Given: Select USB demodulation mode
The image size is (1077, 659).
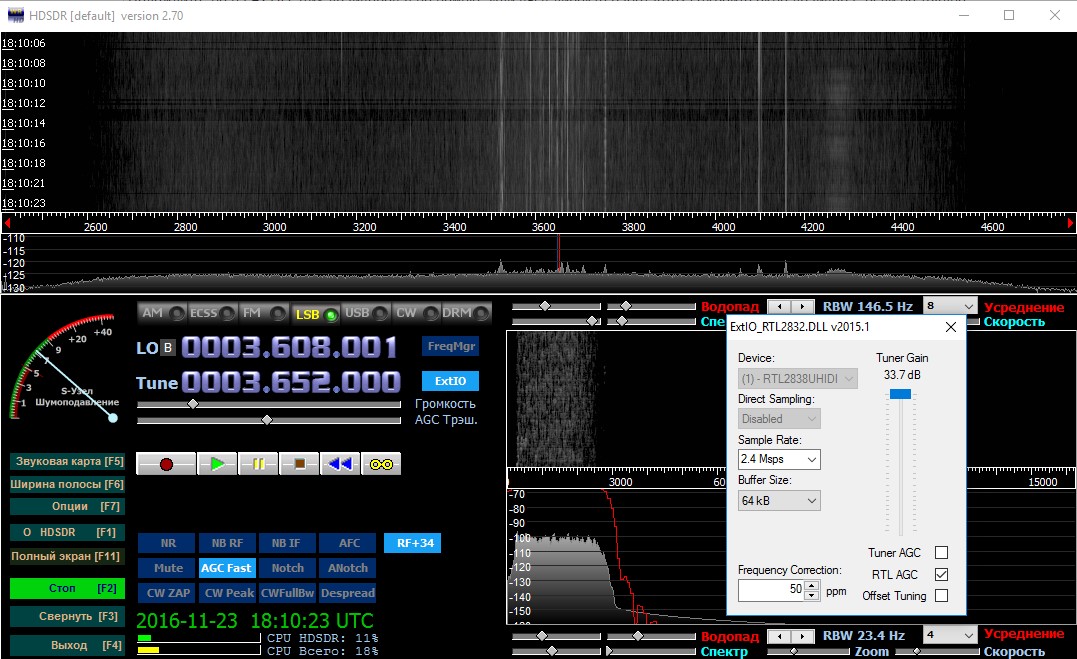Looking at the screenshot, I should [x=366, y=313].
